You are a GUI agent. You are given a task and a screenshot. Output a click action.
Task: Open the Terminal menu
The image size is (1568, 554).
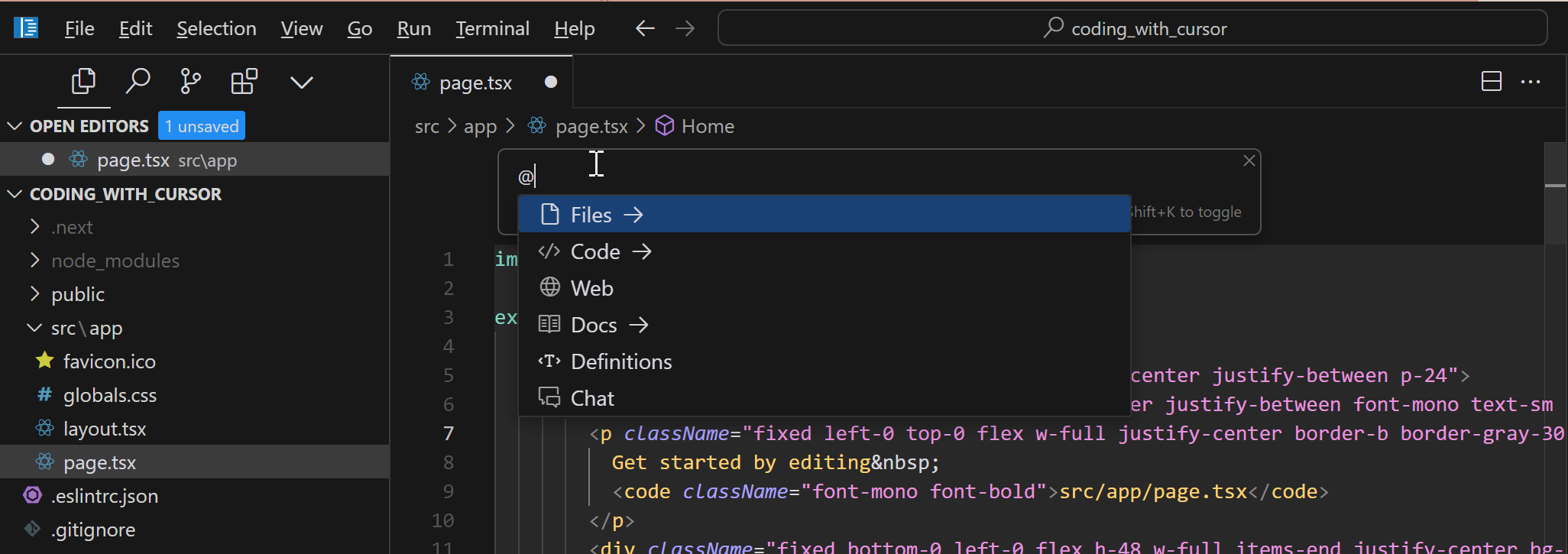tap(492, 28)
